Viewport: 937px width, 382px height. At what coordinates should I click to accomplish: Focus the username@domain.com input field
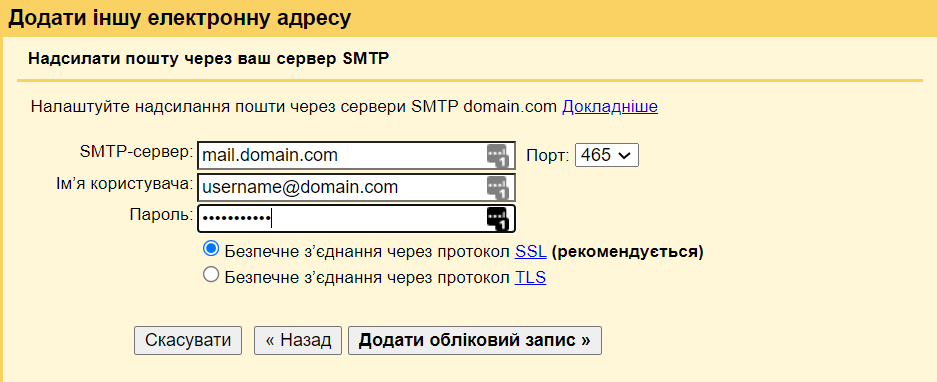356,188
